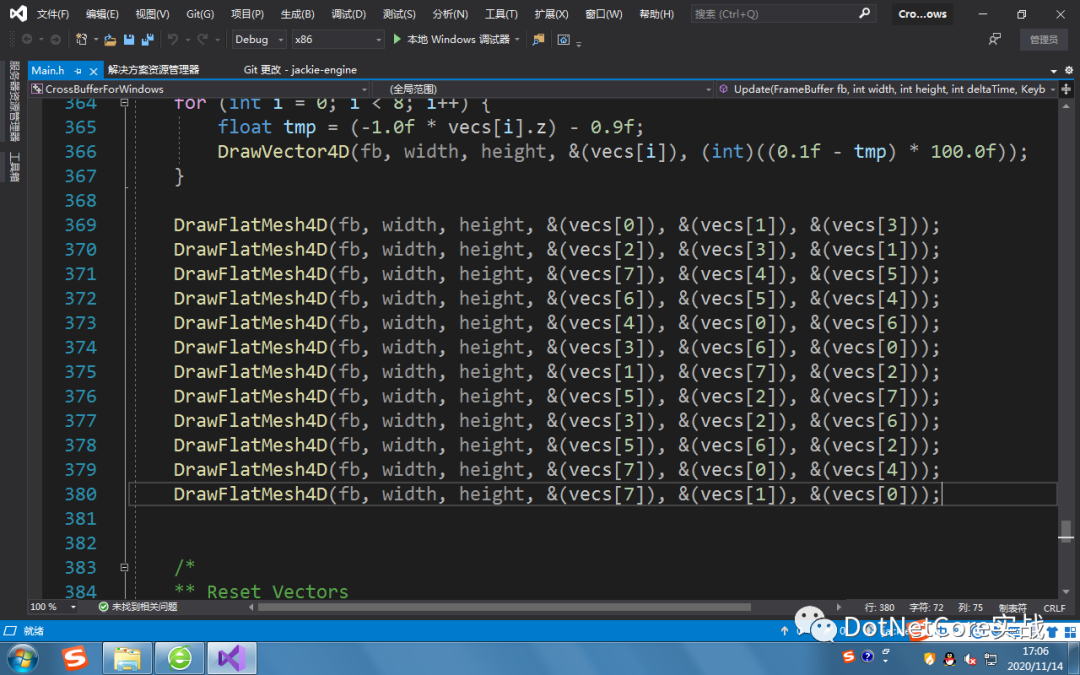The width and height of the screenshot is (1080, 675).
Task: Navigate backward with the back arrow icon
Action: (x=25, y=40)
